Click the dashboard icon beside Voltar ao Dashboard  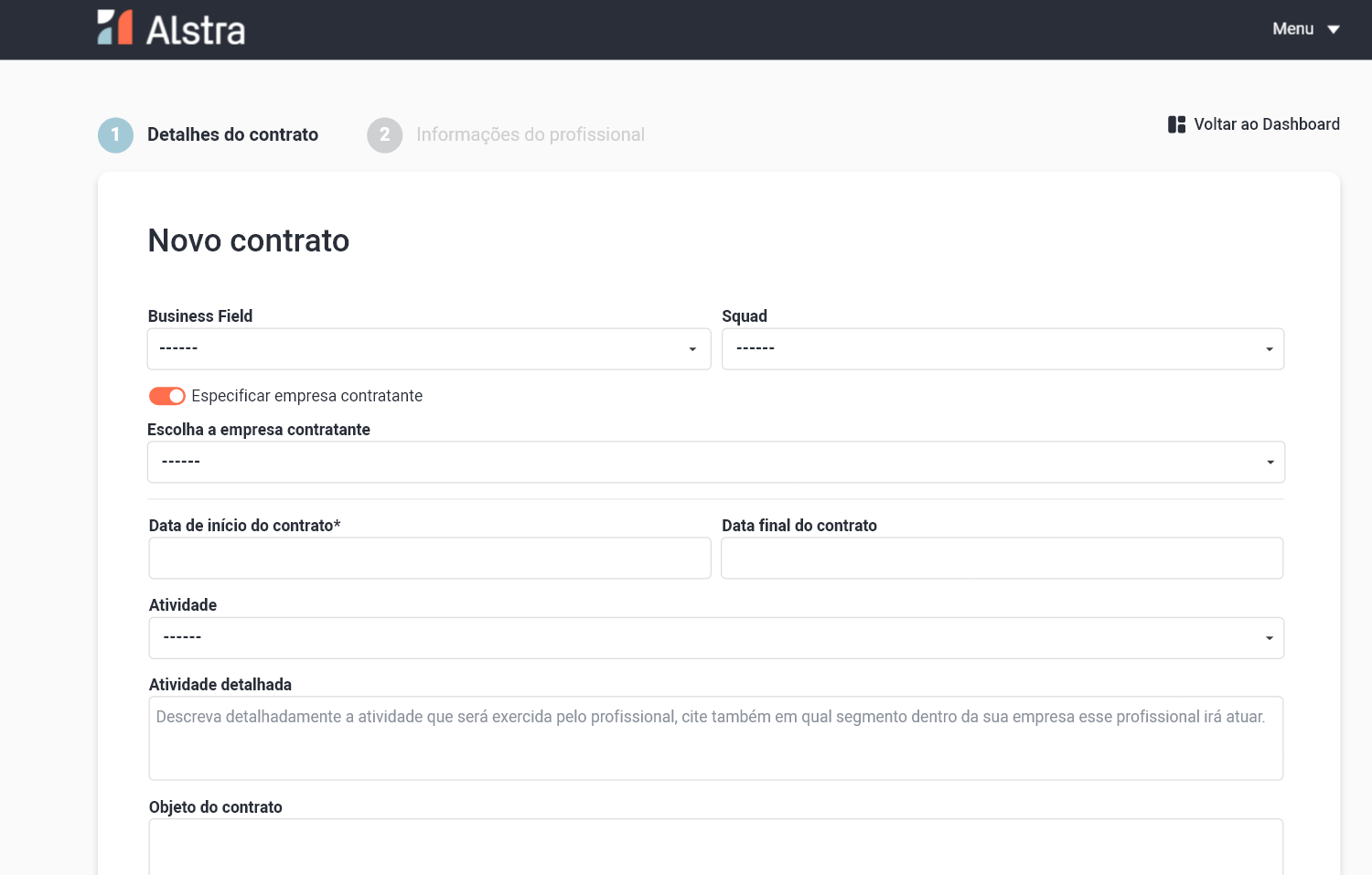[1176, 124]
